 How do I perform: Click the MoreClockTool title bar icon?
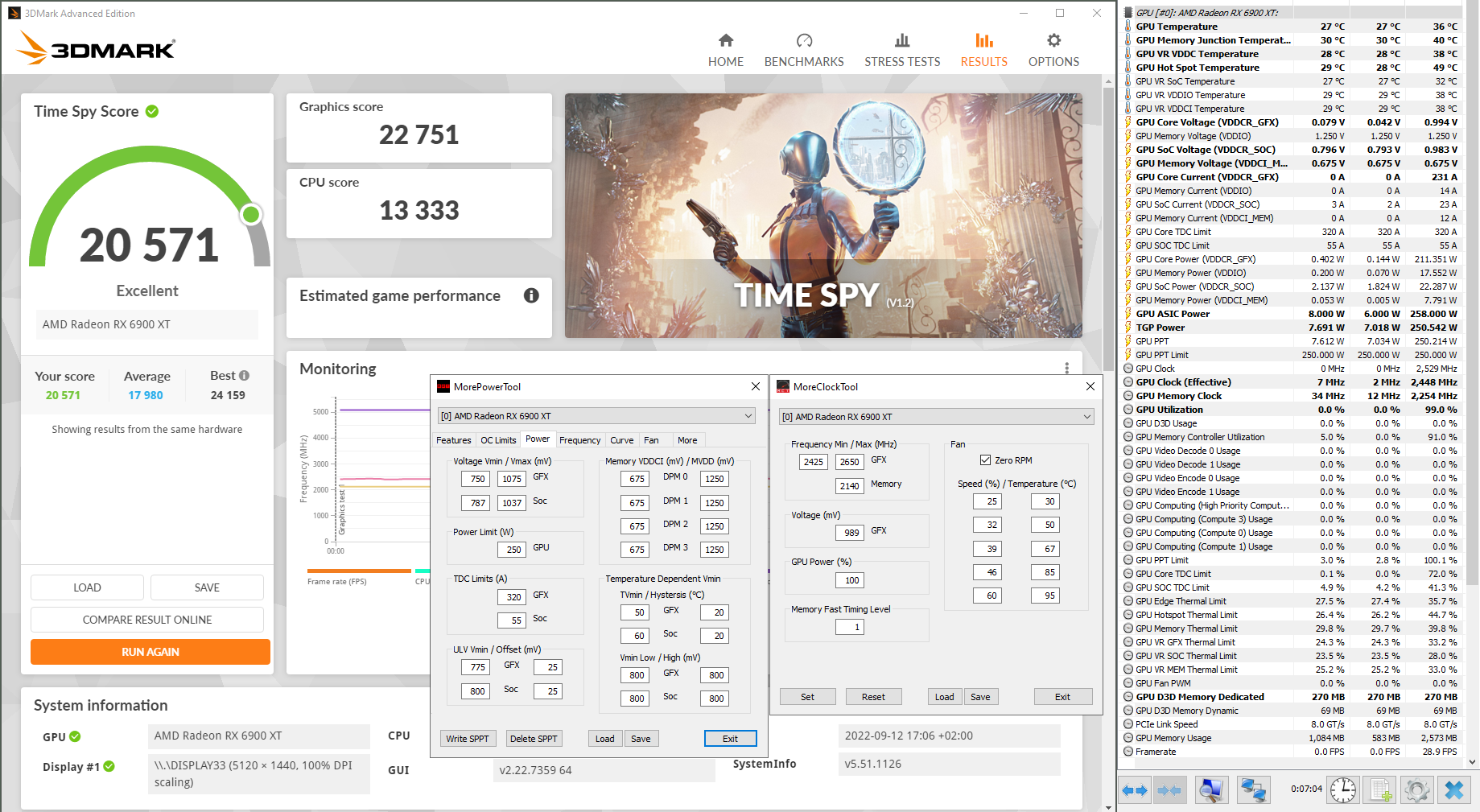(x=783, y=386)
